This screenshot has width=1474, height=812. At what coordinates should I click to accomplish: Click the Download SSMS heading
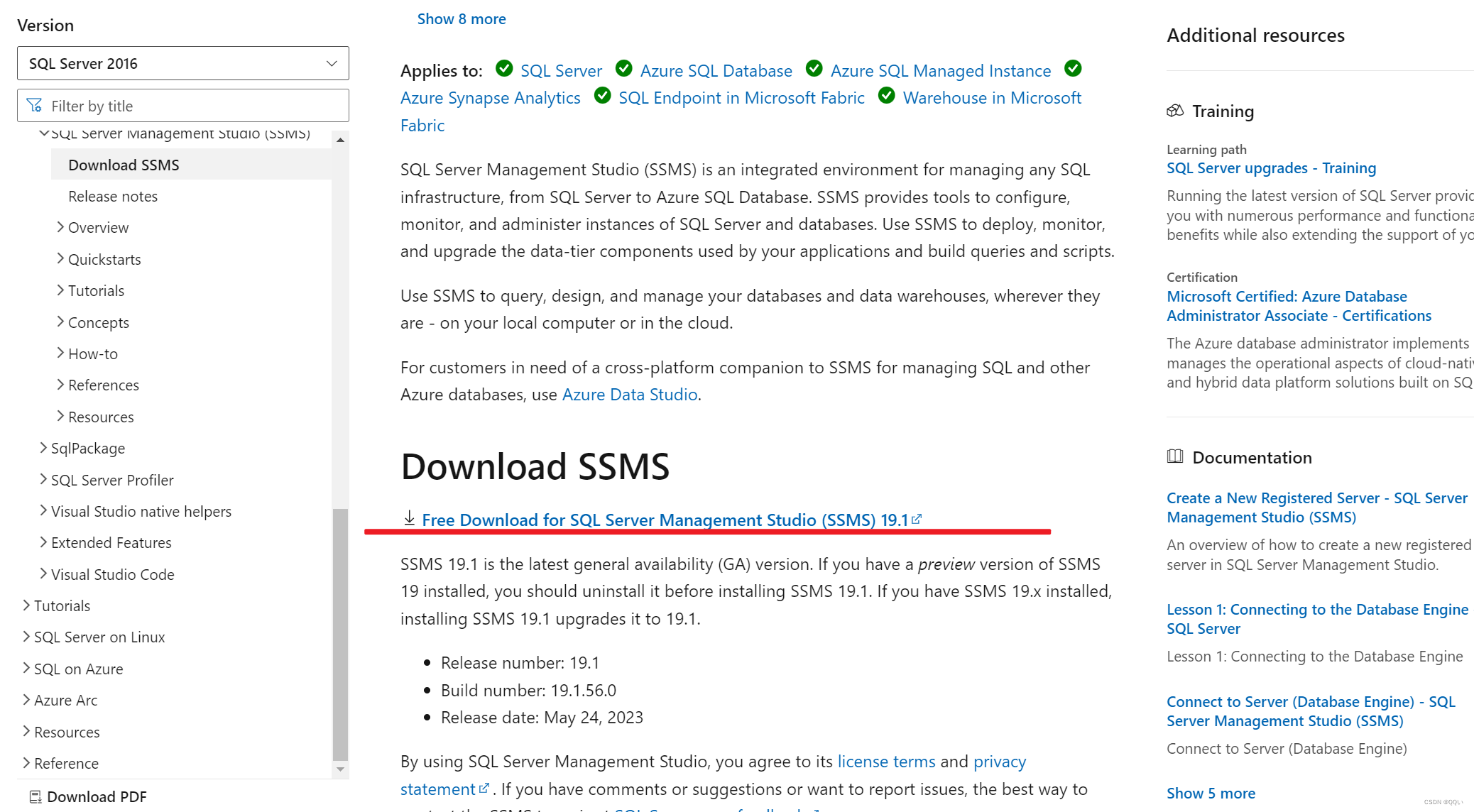tap(535, 467)
